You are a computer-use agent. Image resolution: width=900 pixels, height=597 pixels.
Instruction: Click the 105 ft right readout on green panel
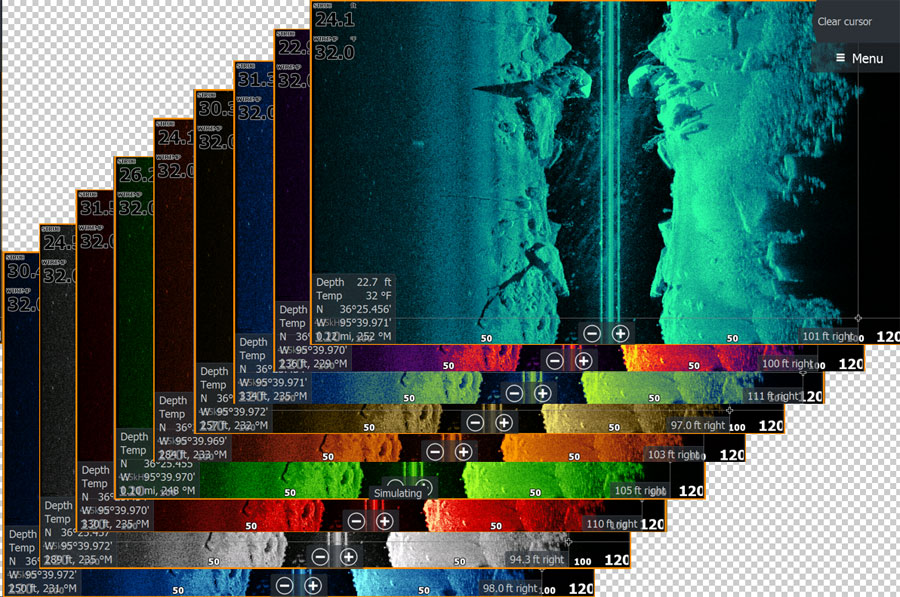coord(640,491)
